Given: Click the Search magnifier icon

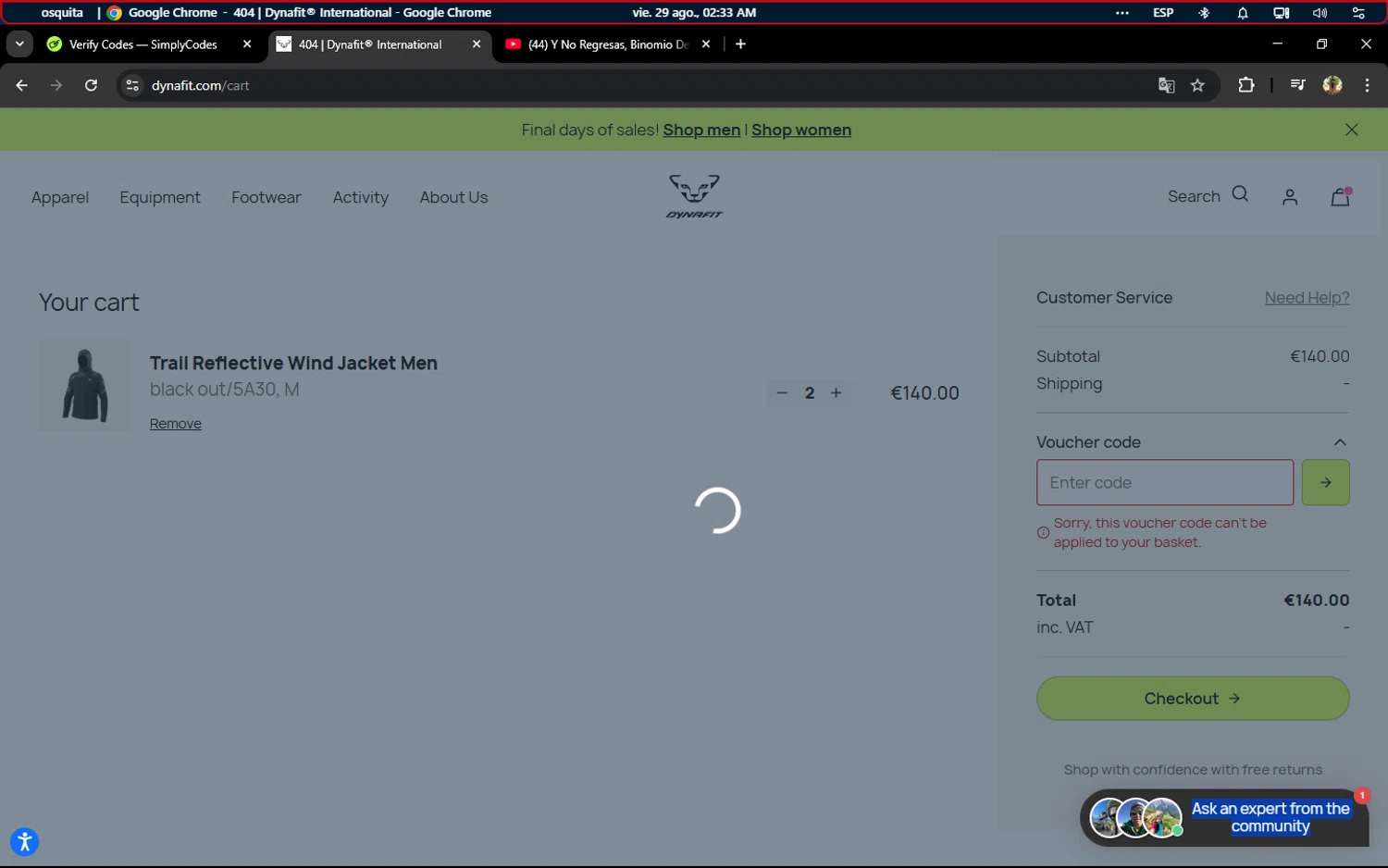Looking at the screenshot, I should pyautogui.click(x=1241, y=194).
